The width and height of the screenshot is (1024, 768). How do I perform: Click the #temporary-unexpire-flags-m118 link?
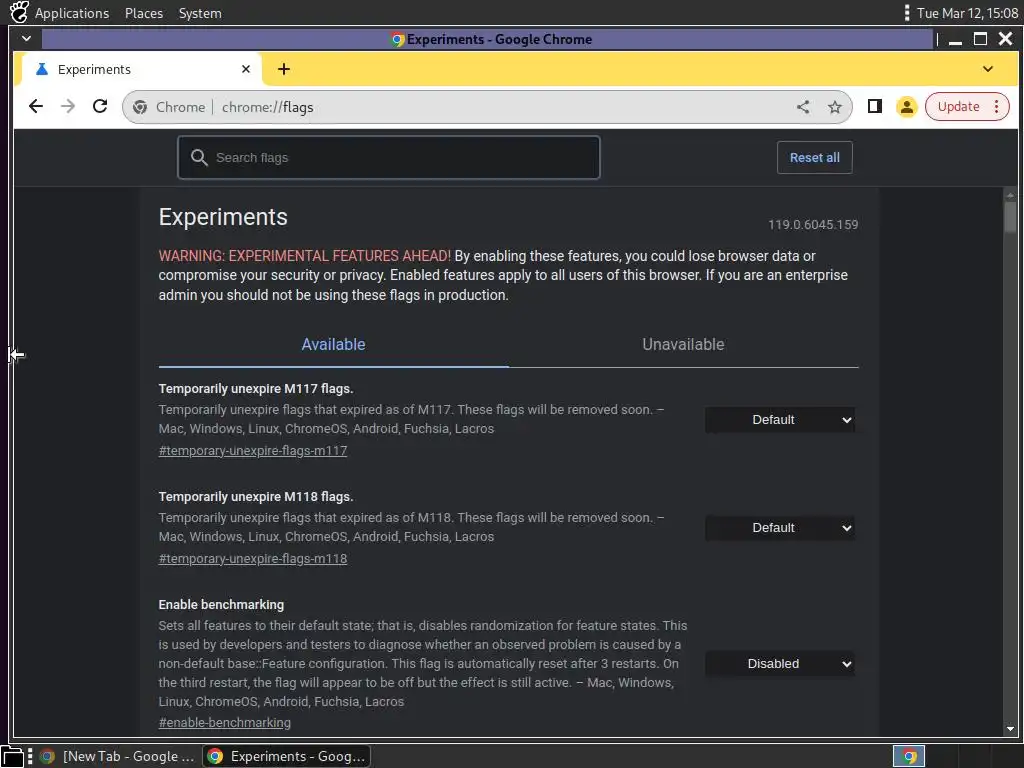click(x=253, y=558)
